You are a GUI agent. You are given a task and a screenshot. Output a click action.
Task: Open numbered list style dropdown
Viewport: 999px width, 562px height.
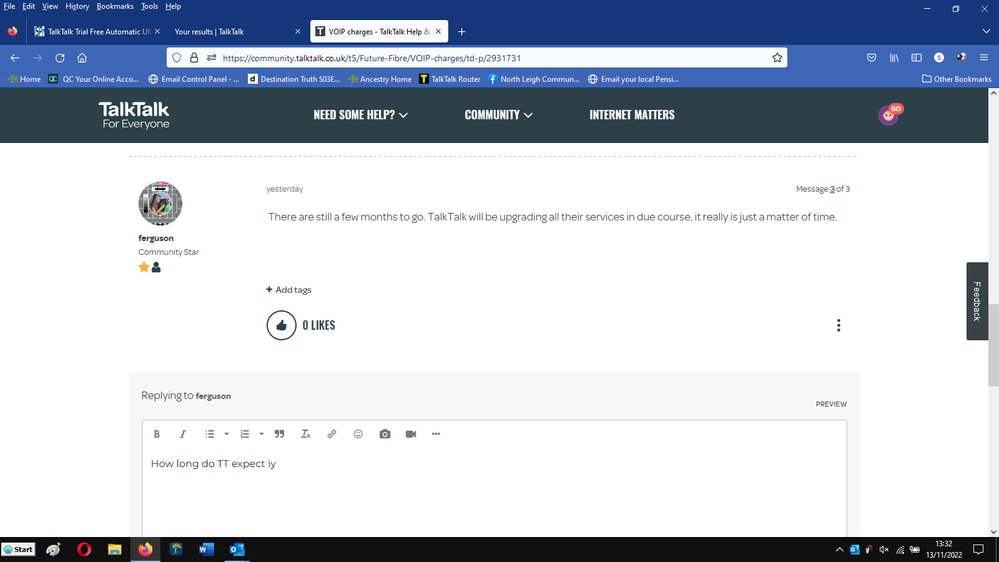(261, 434)
